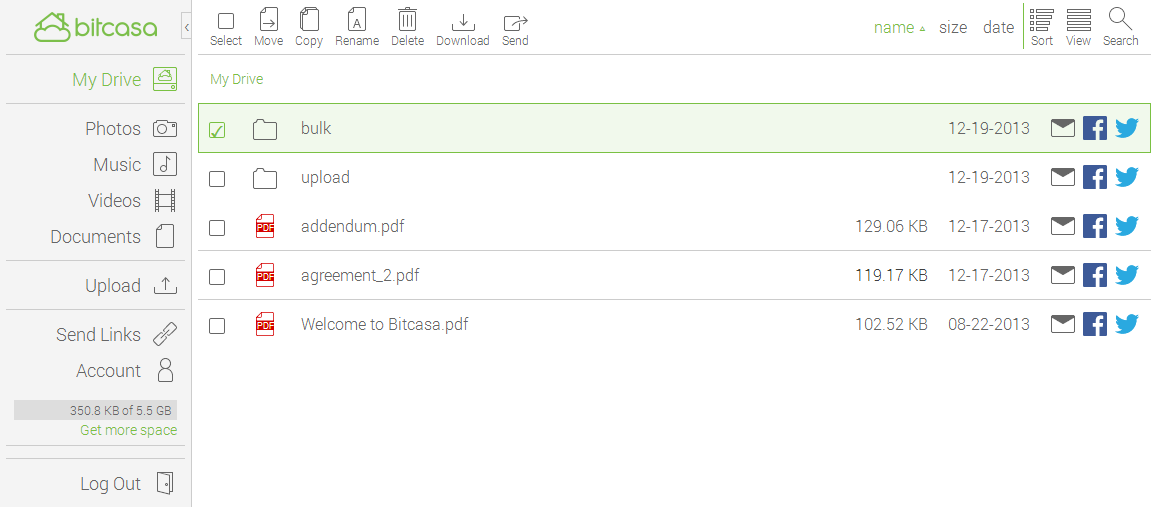Click the Move toolbar icon

(268, 27)
